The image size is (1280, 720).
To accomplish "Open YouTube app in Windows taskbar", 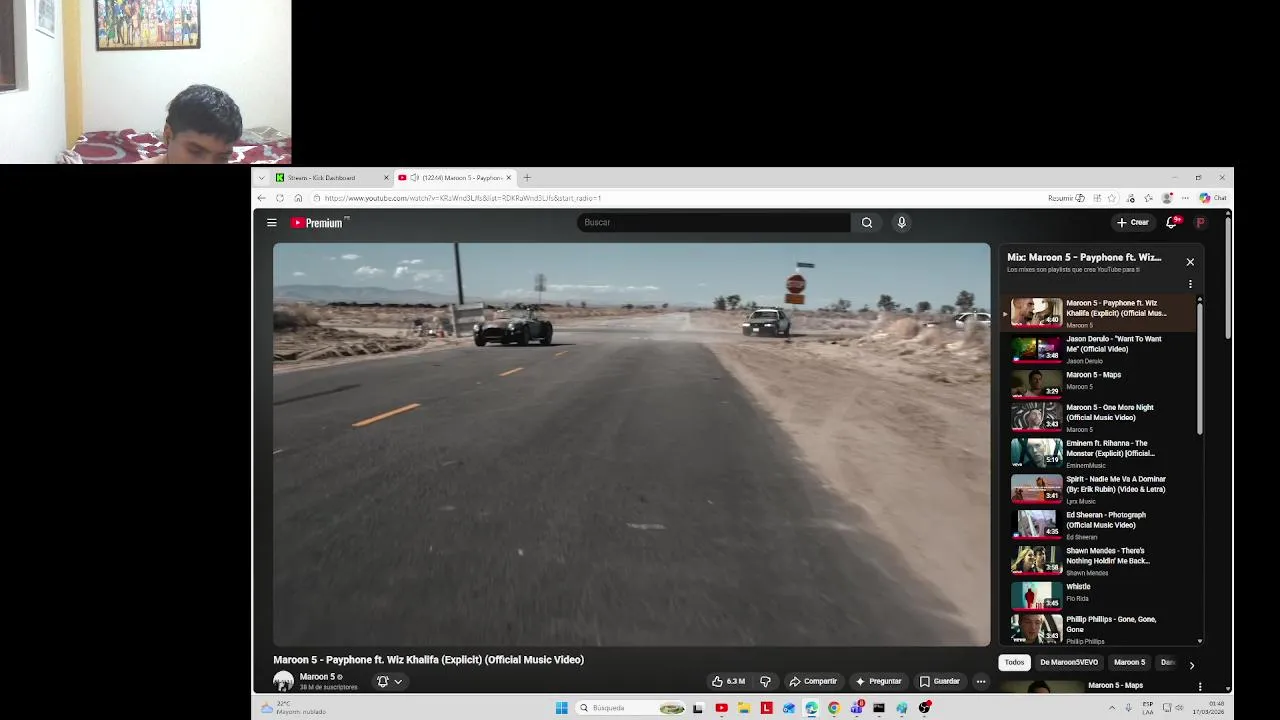I will click(721, 708).
